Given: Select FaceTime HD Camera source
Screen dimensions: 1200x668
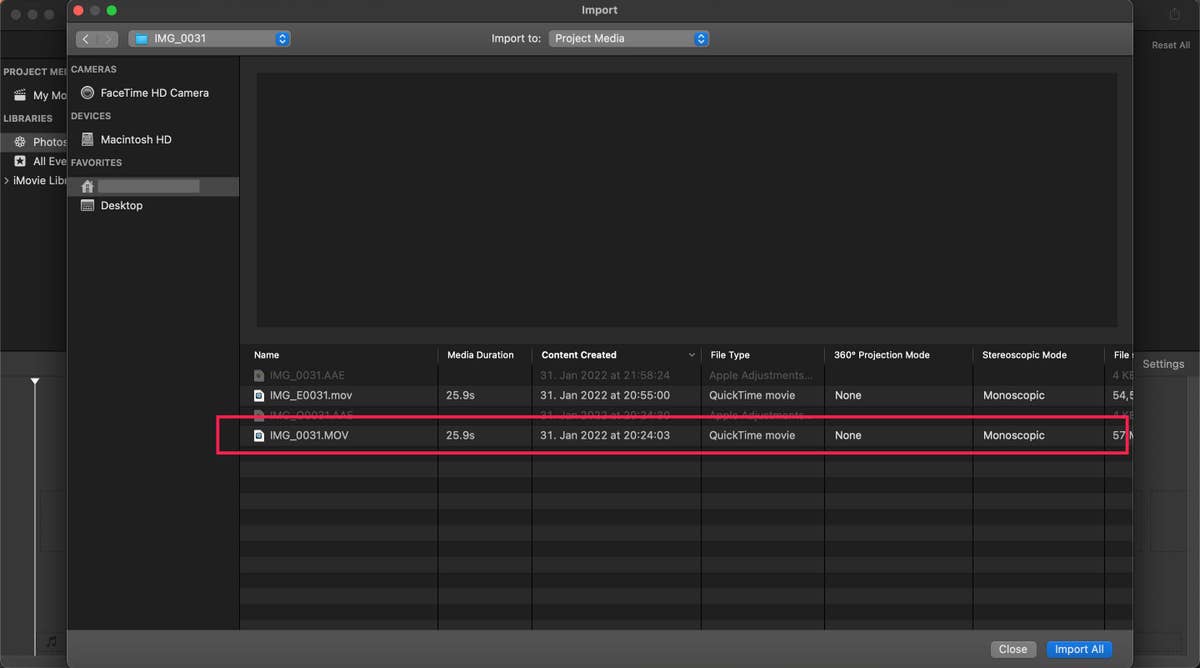Looking at the screenshot, I should 154,93.
